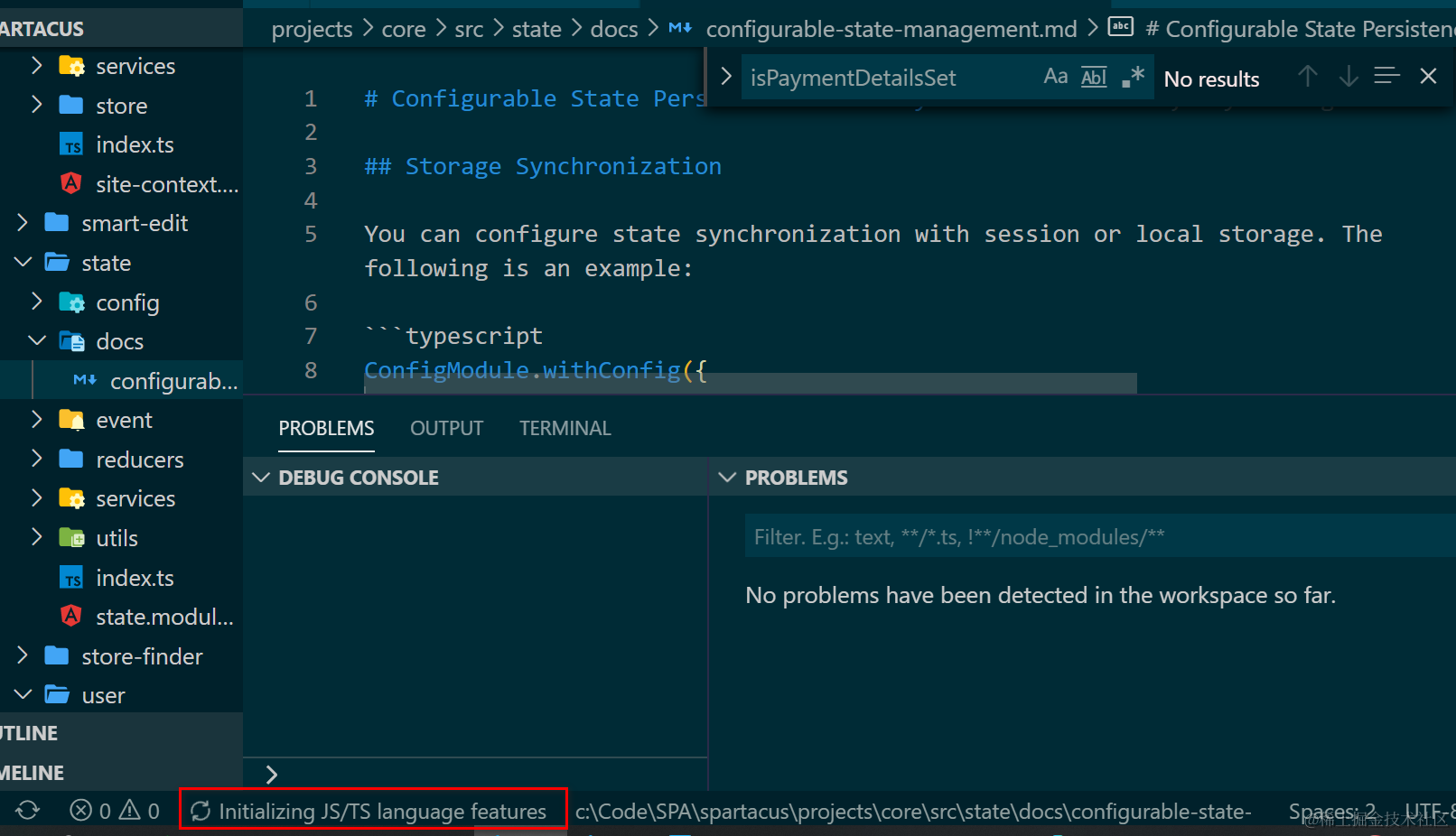Expand the reducers folder

(37, 459)
